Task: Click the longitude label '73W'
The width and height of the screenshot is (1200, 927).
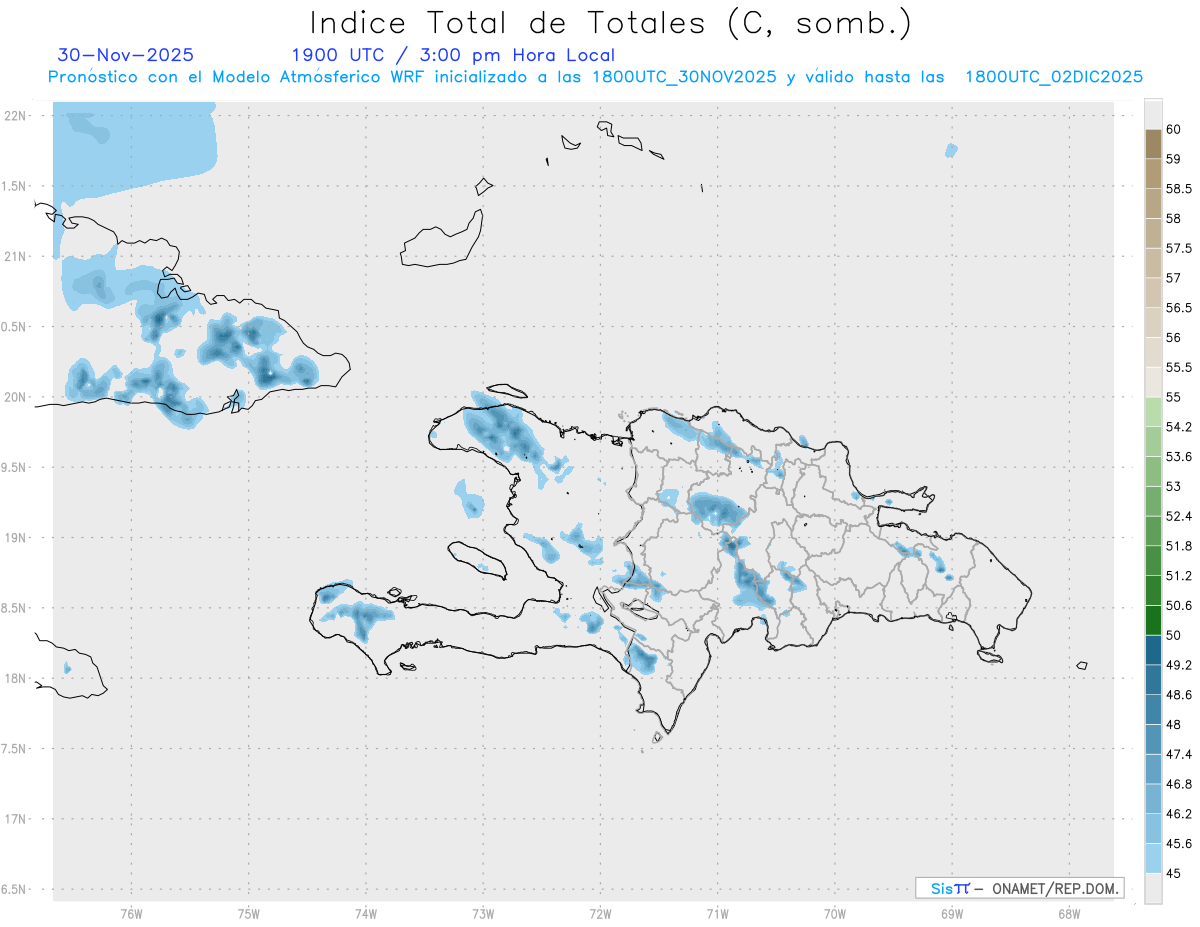Action: point(483,913)
